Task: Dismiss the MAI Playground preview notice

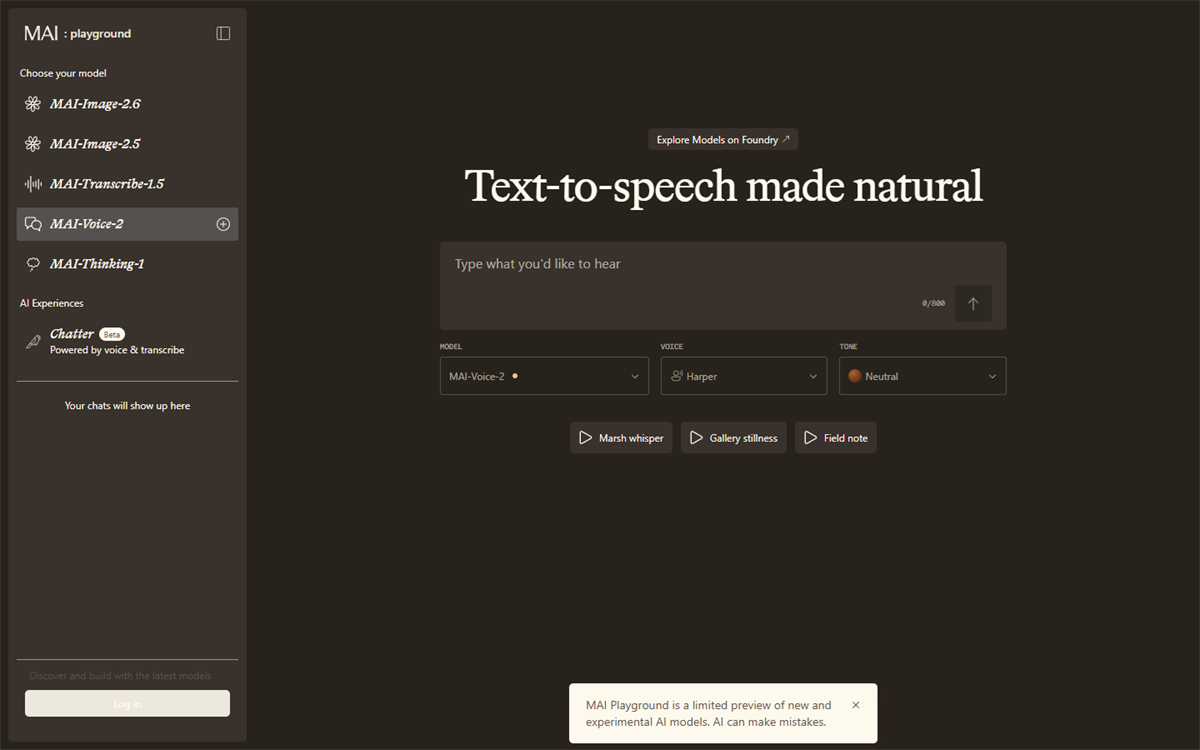Action: pos(855,705)
